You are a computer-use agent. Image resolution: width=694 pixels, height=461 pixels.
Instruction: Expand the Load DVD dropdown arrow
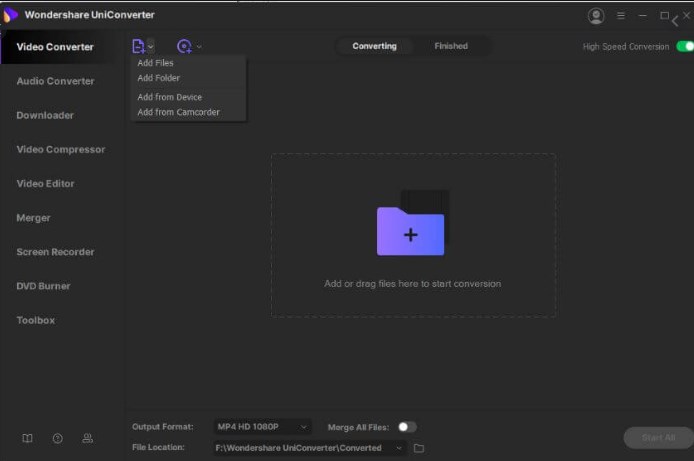(x=199, y=46)
